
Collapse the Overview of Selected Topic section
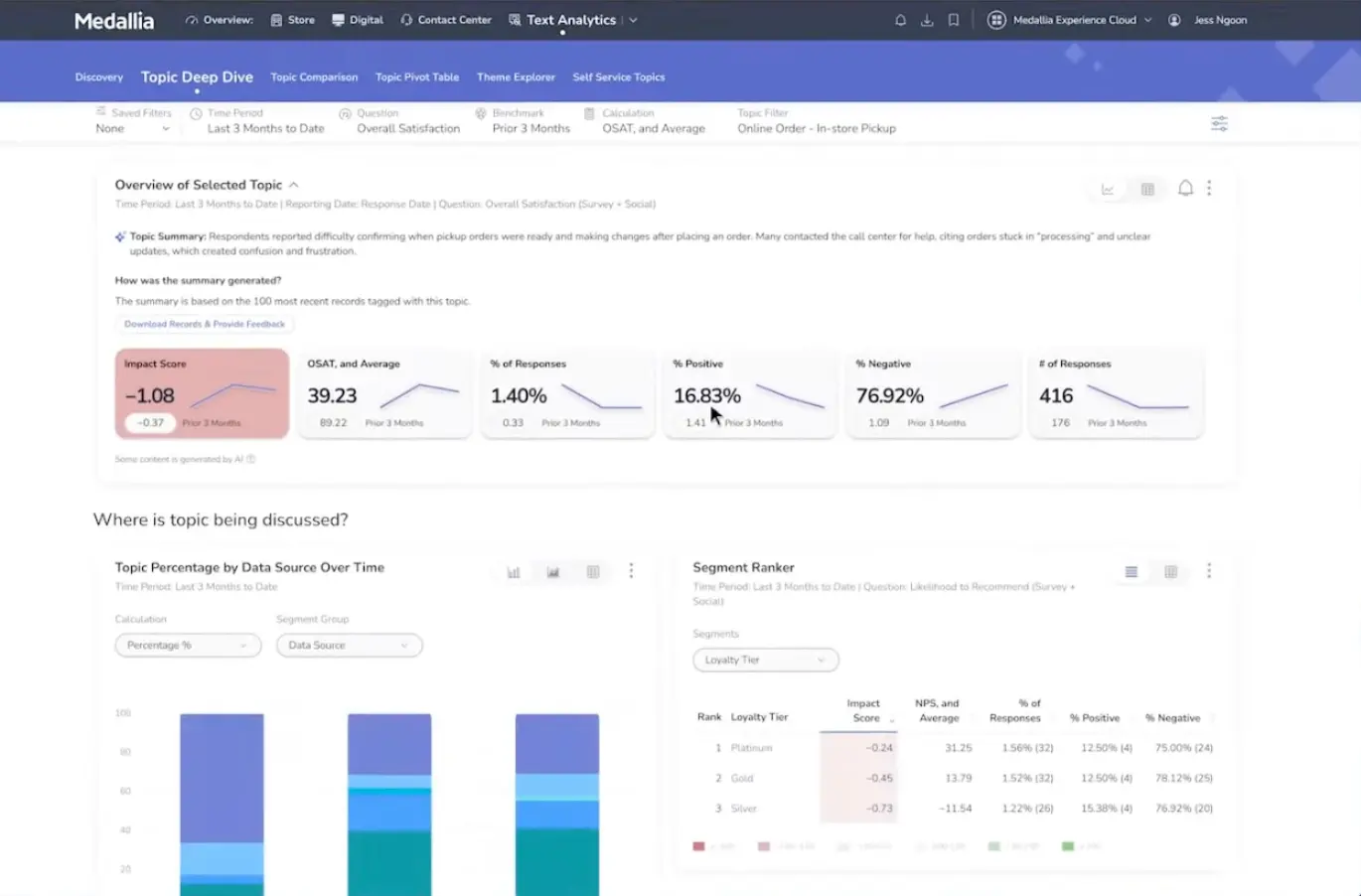point(294,185)
